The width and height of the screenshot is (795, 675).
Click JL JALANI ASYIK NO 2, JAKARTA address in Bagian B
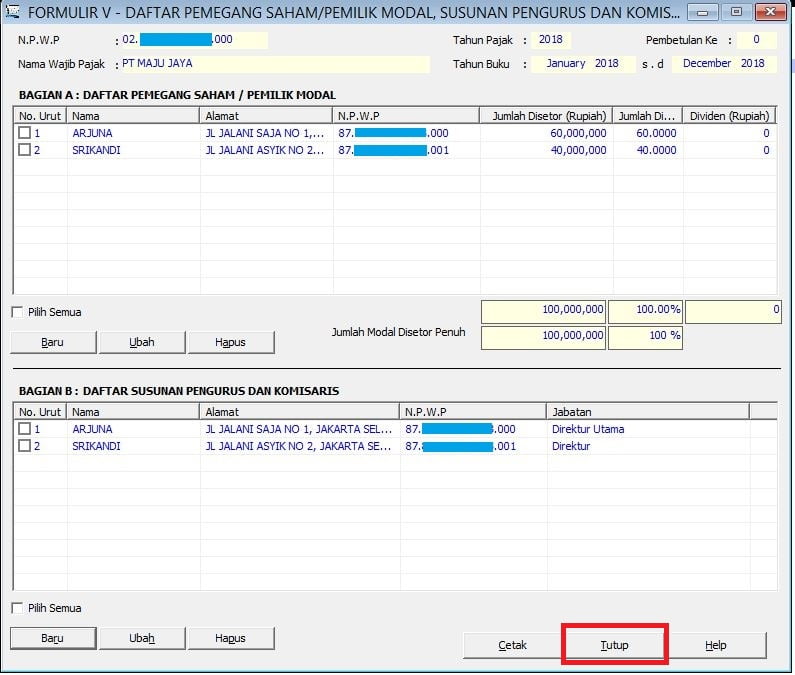tap(299, 447)
